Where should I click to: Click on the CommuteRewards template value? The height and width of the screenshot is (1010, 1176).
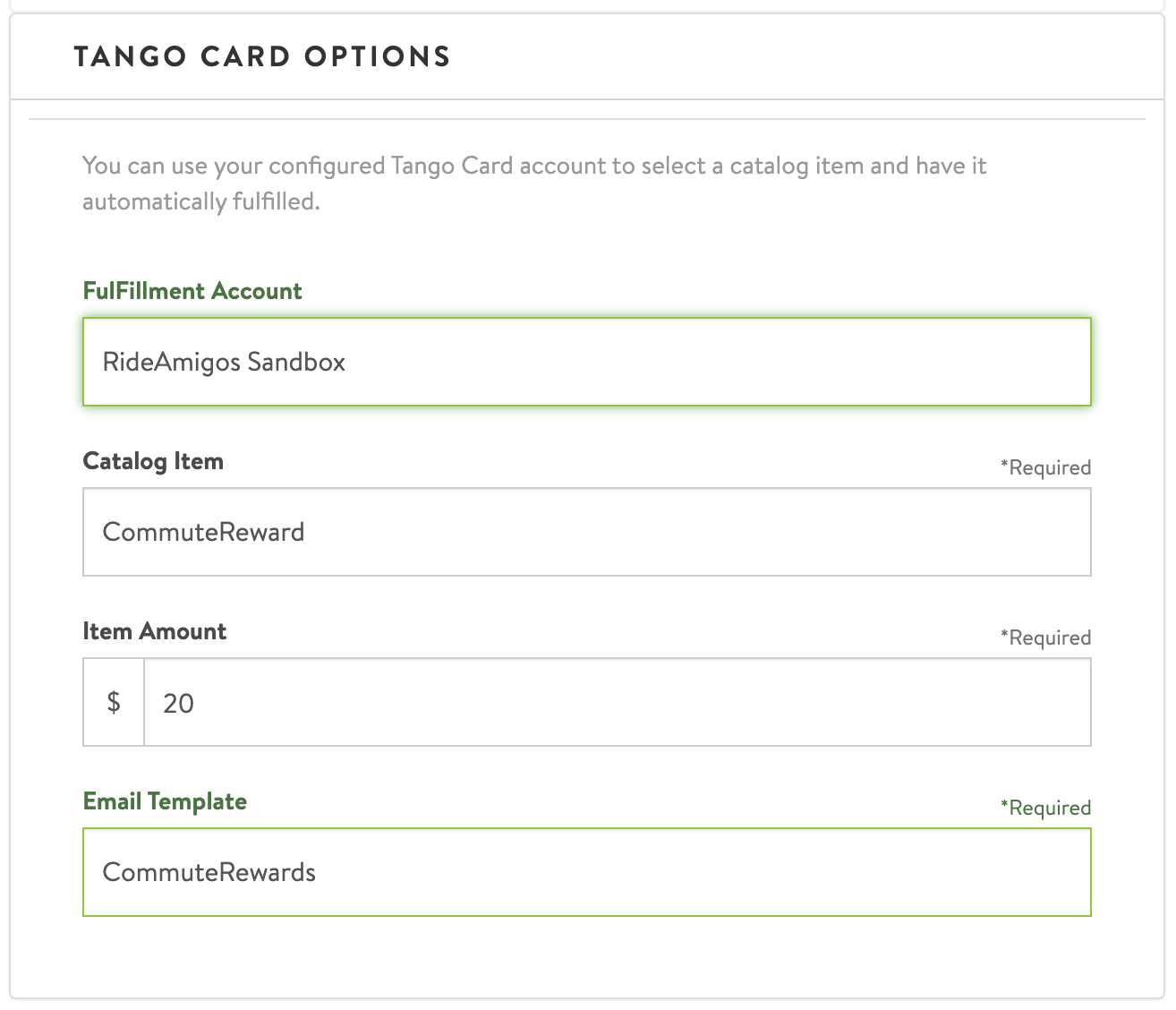click(x=209, y=872)
